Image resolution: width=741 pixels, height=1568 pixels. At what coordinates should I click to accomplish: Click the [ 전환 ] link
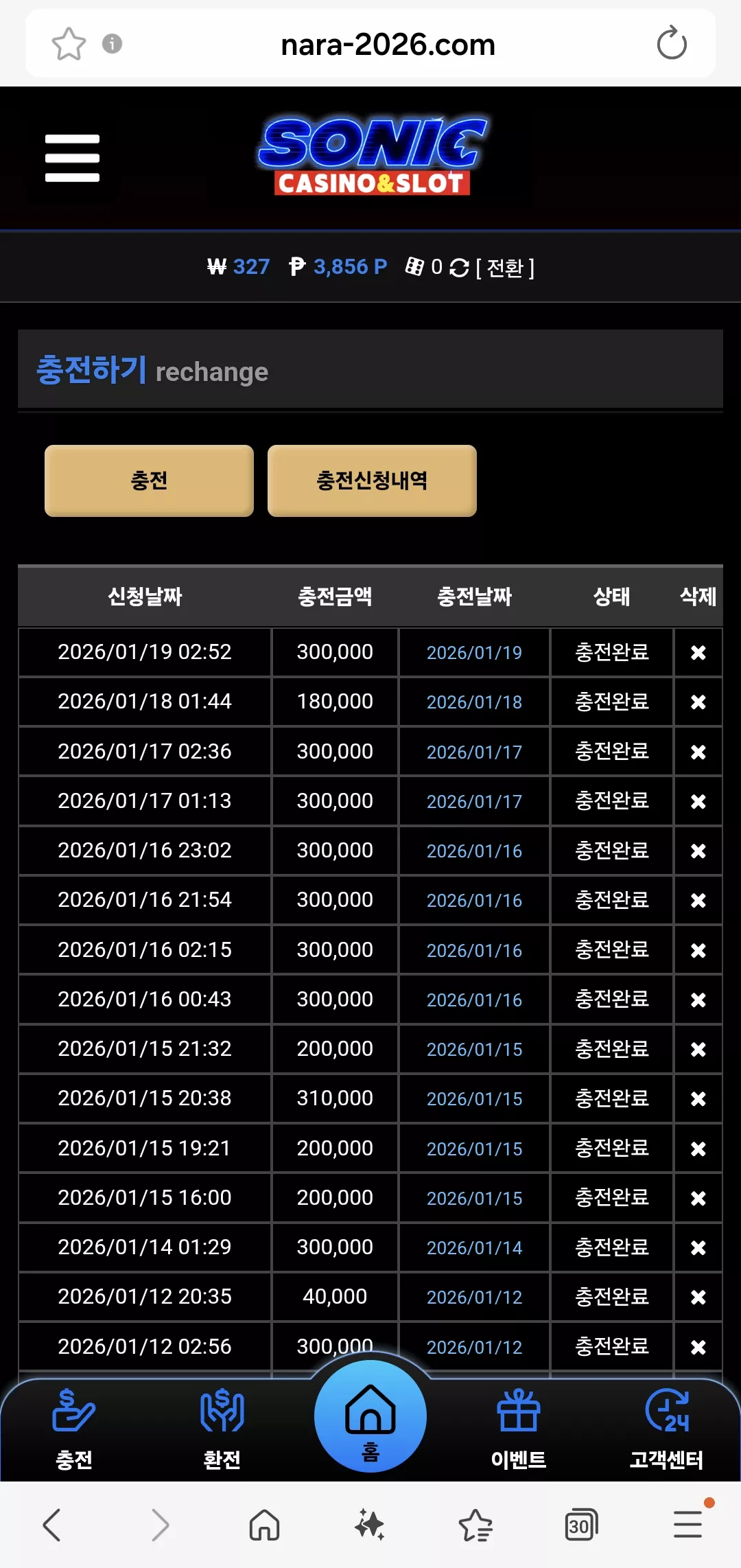[505, 268]
